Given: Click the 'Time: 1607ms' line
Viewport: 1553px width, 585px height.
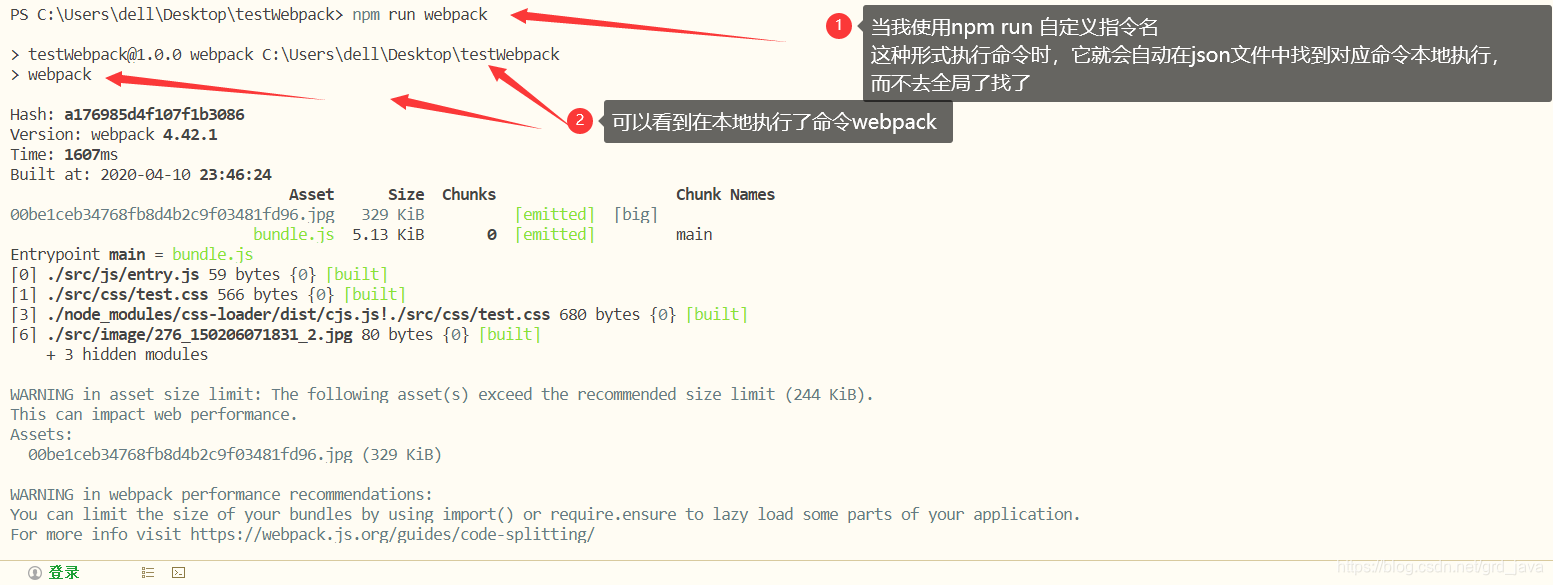Looking at the screenshot, I should coord(64,154).
